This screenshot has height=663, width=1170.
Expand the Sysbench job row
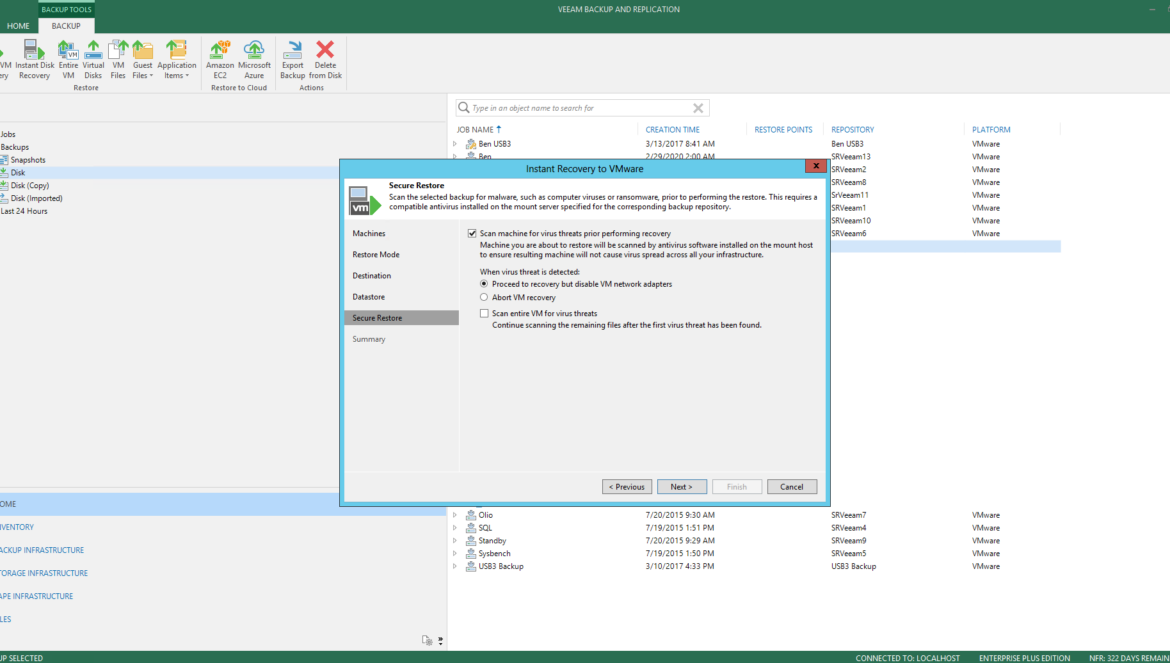[x=455, y=553]
